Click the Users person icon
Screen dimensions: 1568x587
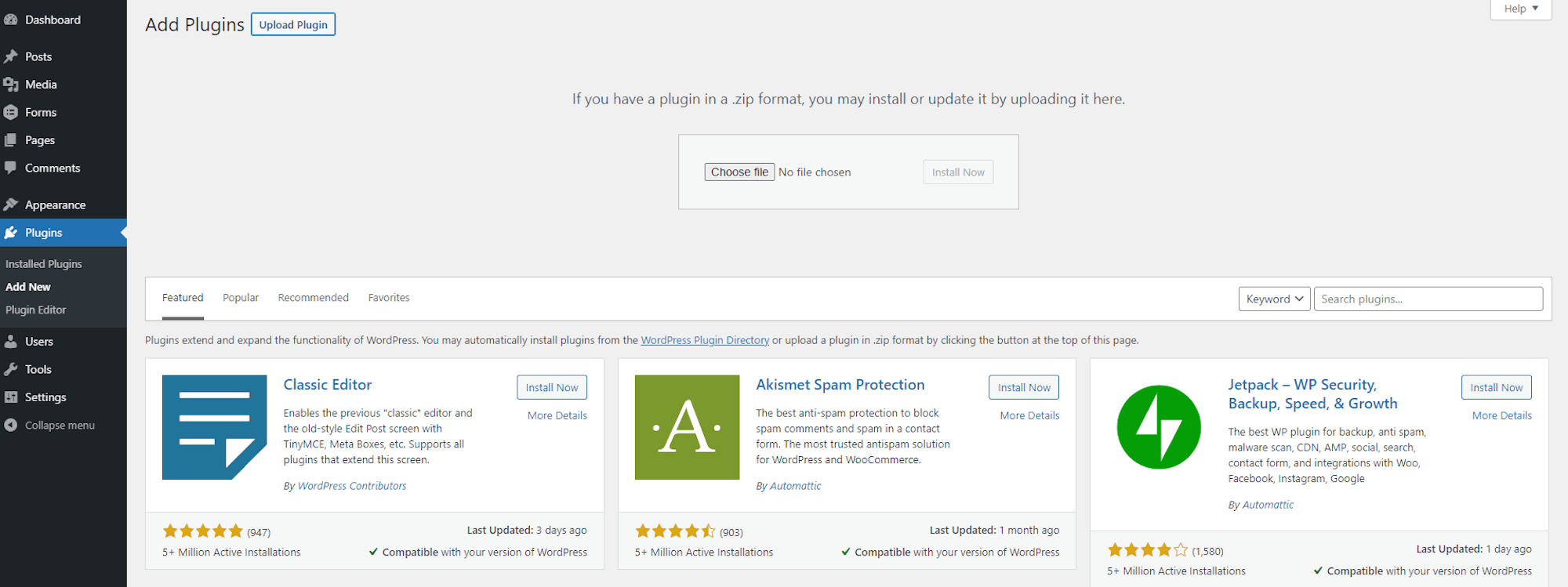tap(11, 342)
